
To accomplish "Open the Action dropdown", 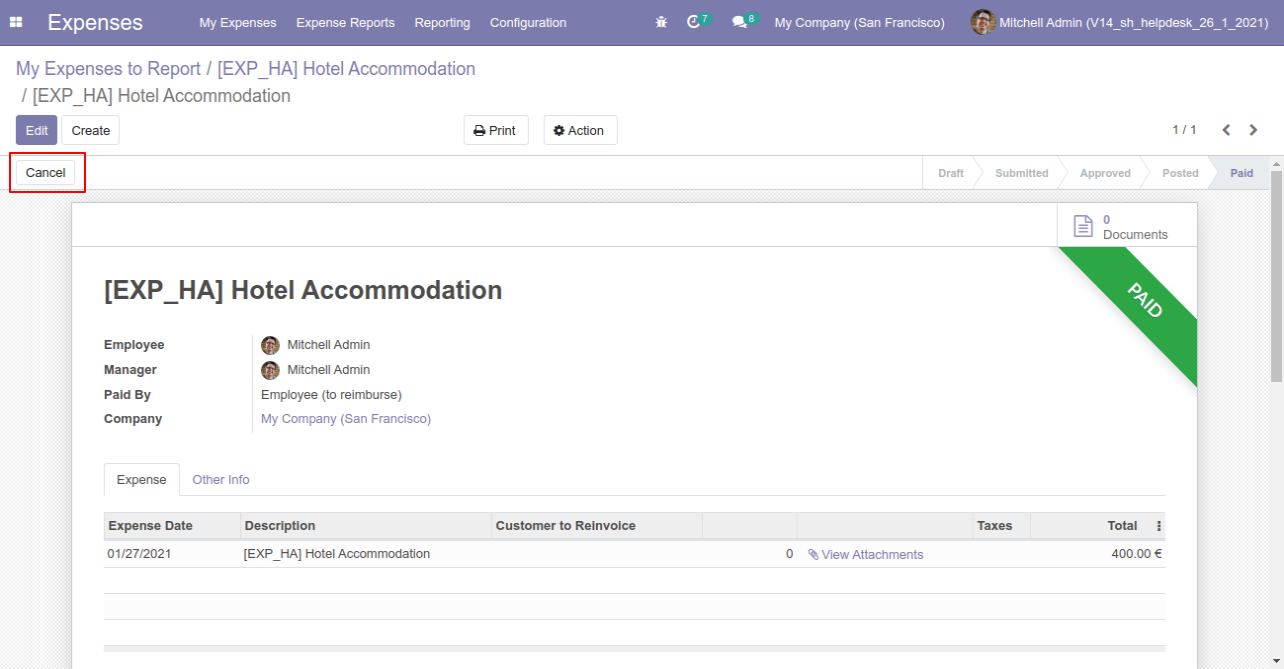I will coord(580,130).
